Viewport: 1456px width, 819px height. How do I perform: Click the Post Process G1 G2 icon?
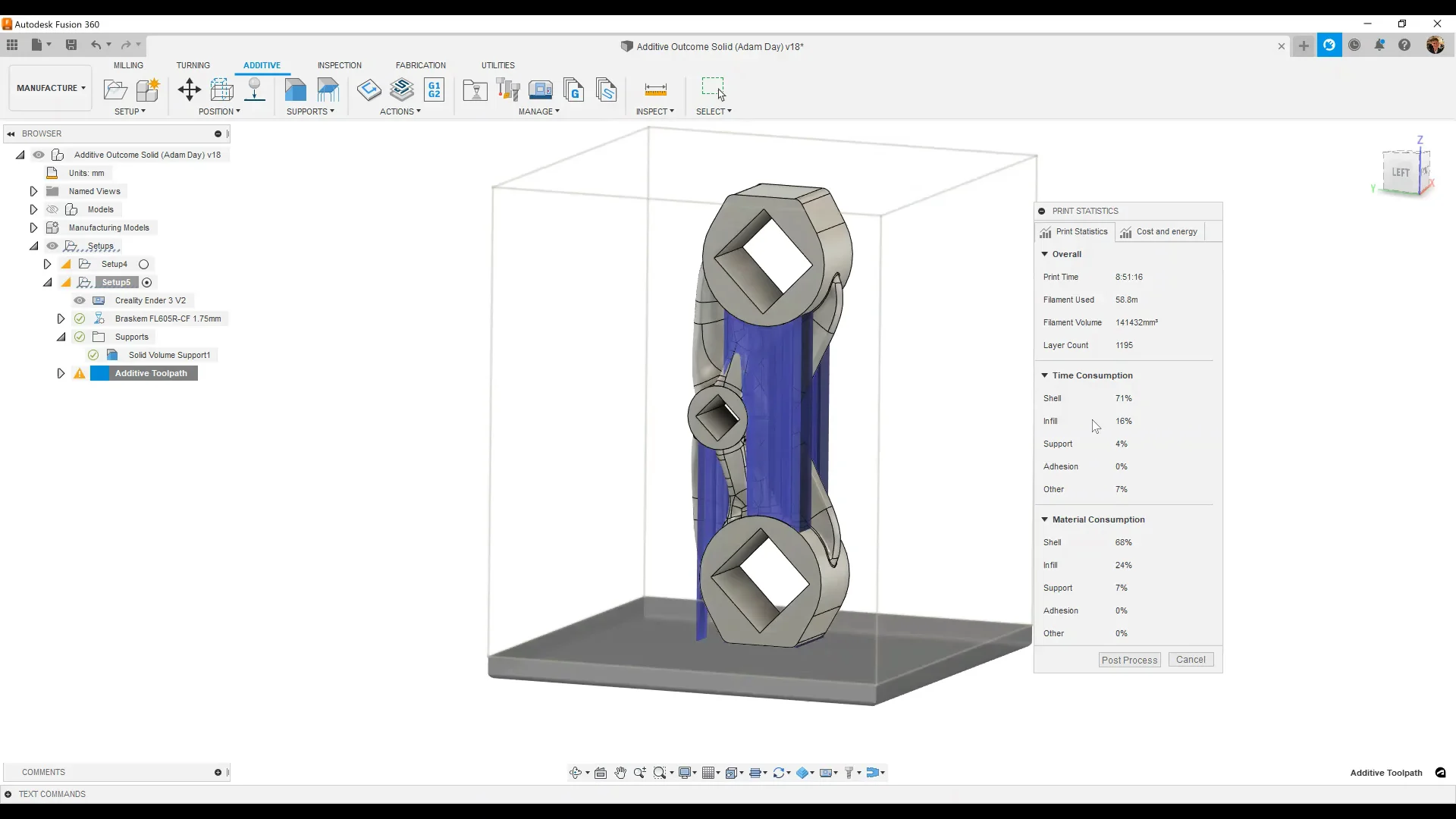pos(435,89)
